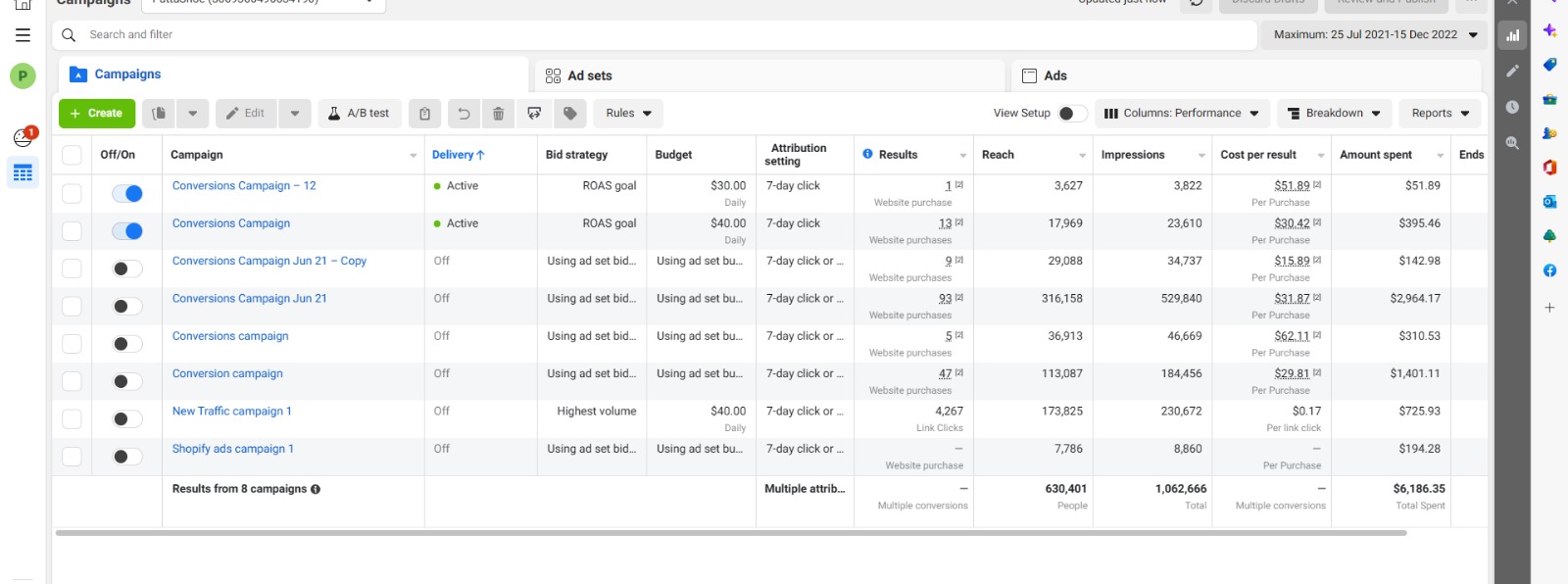1568x584 pixels.
Task: Turn off the $40.00 ROAS goal campaign toggle
Action: pos(127,231)
